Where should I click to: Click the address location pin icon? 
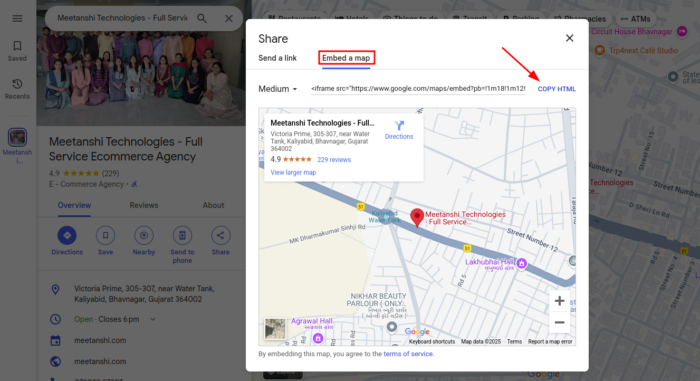click(55, 289)
